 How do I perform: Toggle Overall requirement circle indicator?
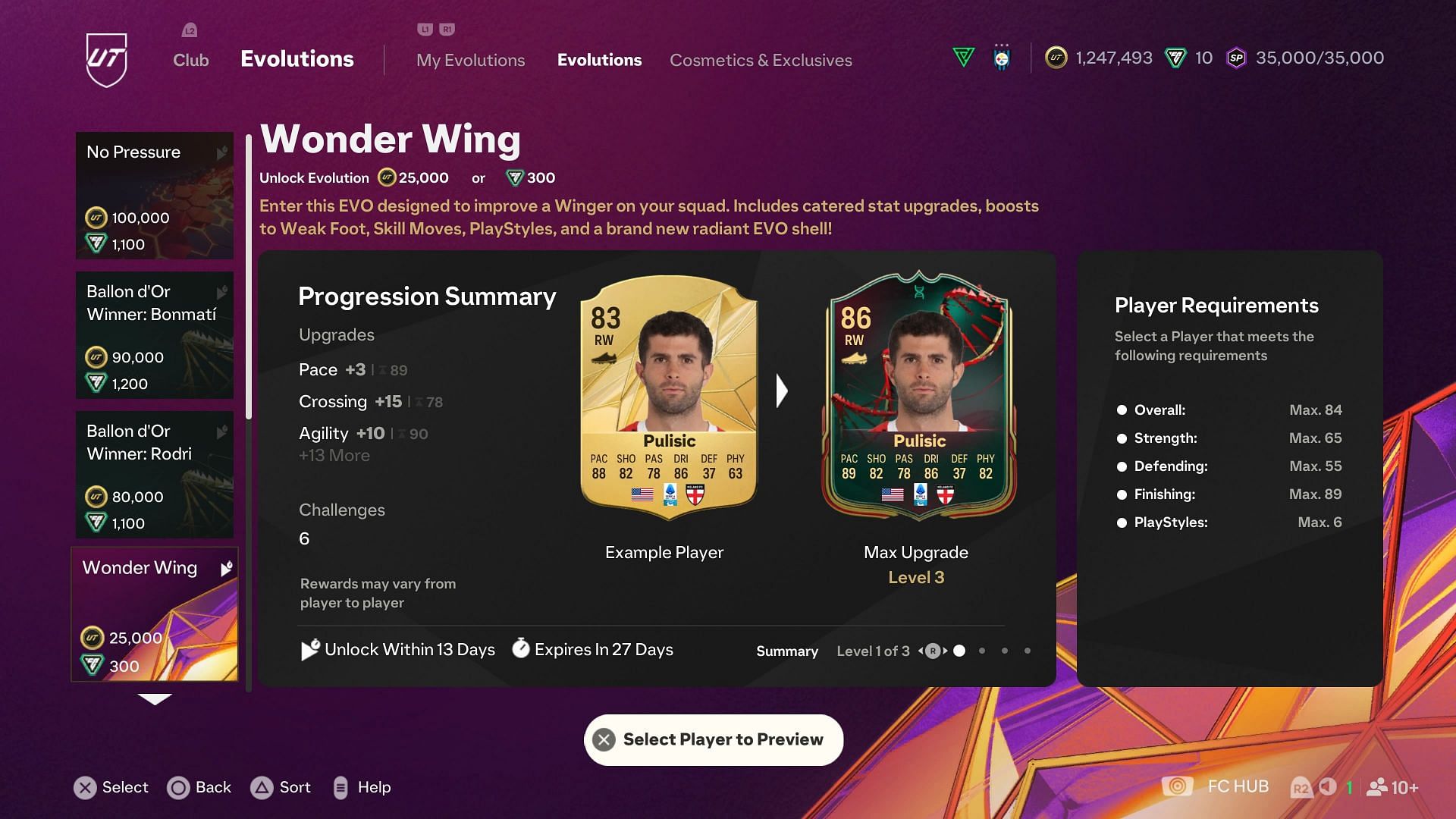1120,410
